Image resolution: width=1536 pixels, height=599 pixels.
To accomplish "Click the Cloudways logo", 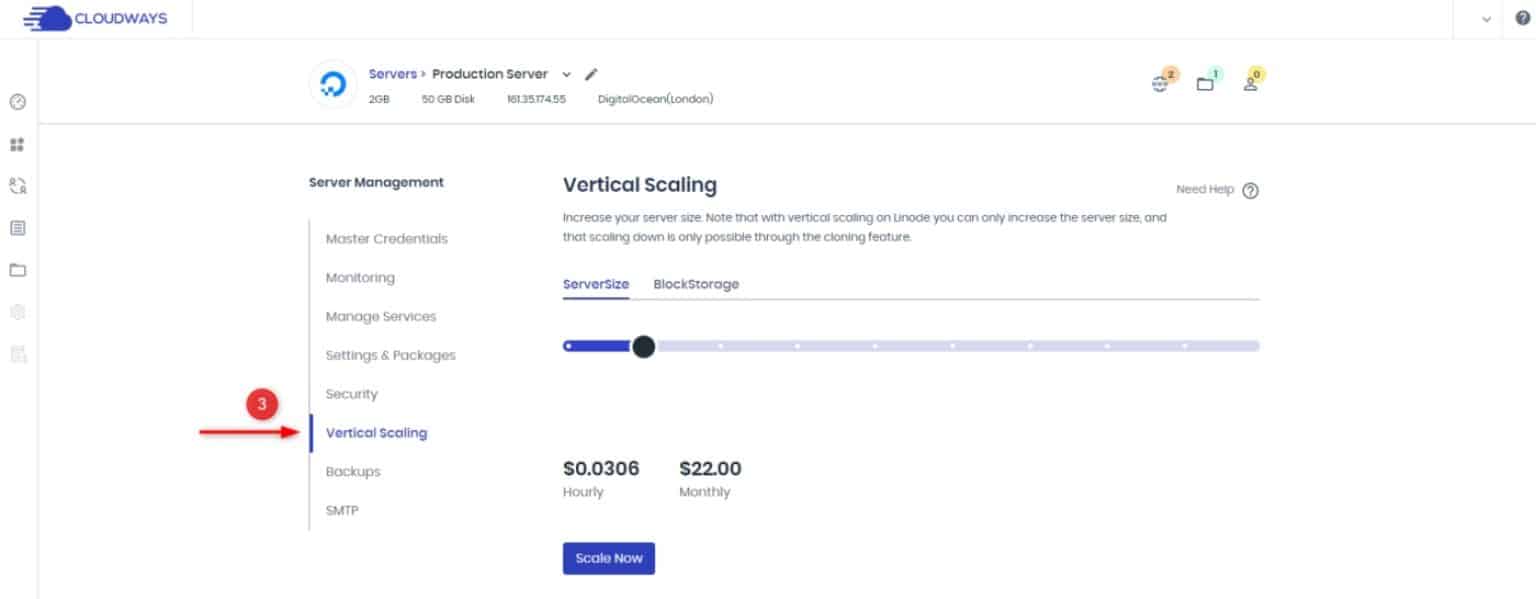I will [95, 19].
